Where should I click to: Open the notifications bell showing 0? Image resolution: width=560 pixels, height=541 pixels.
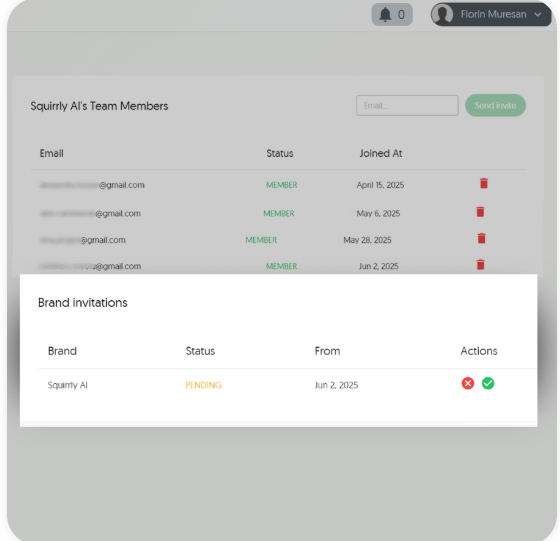(392, 15)
